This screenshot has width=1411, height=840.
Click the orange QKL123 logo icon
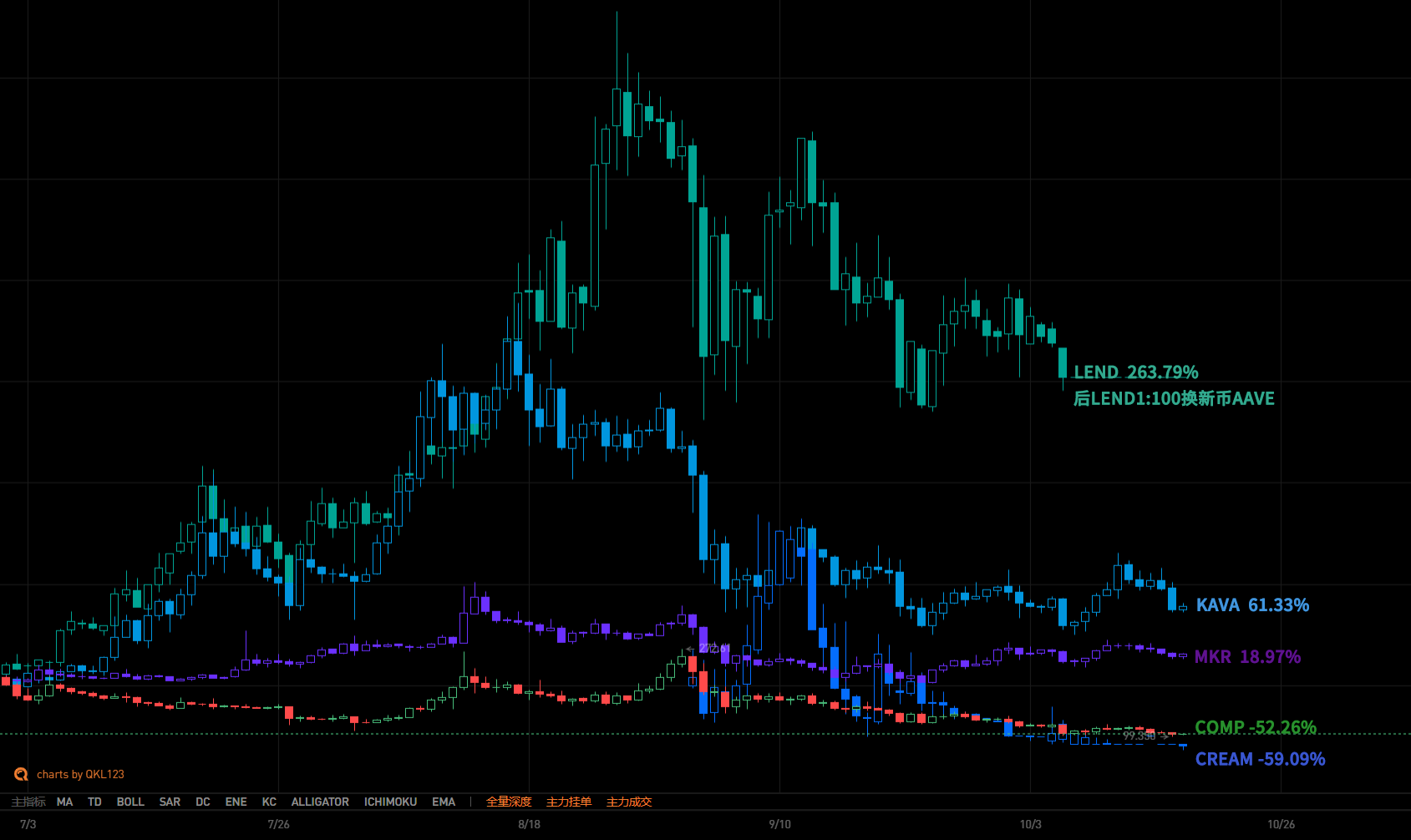pos(21,774)
